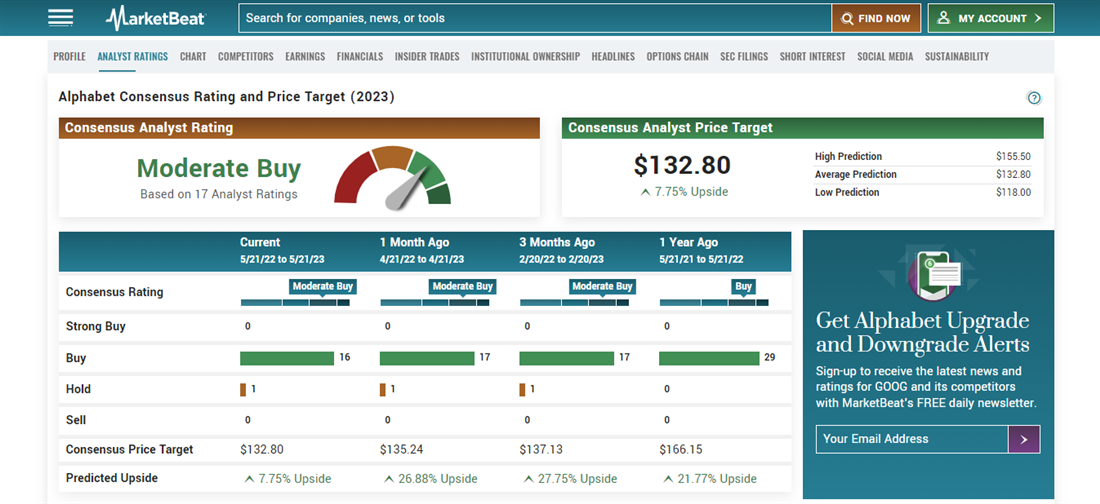The image size is (1100, 504).
Task: Click the newsletter phone illustration icon
Action: (x=933, y=273)
